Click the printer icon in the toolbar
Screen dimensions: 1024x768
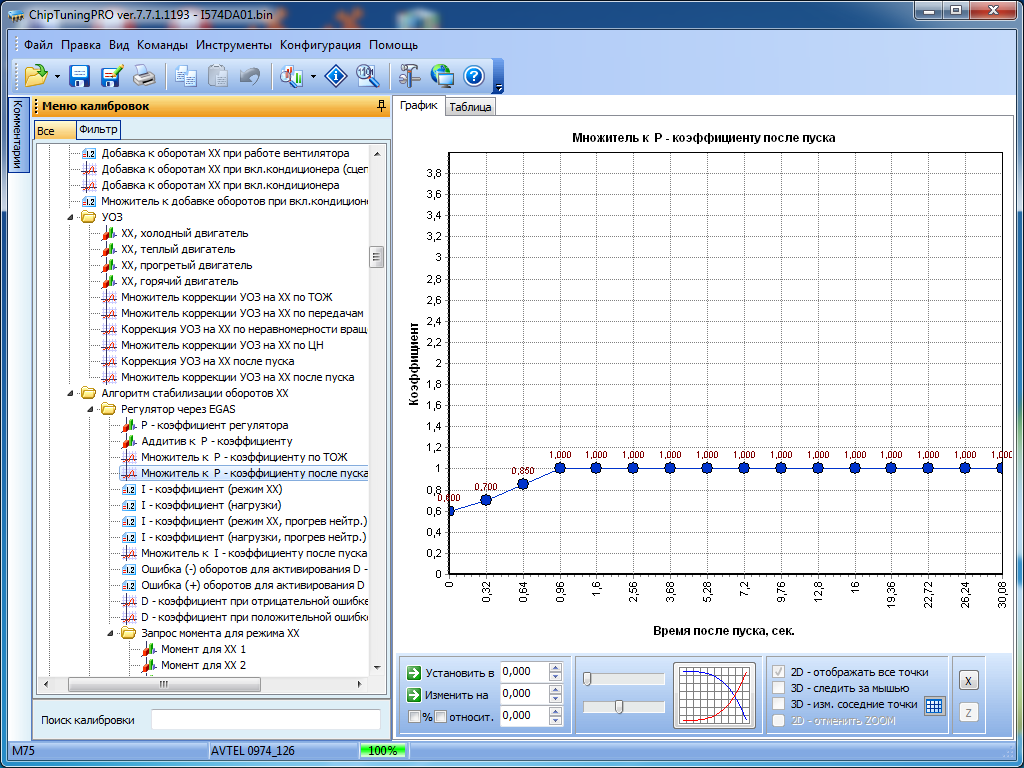tap(144, 75)
